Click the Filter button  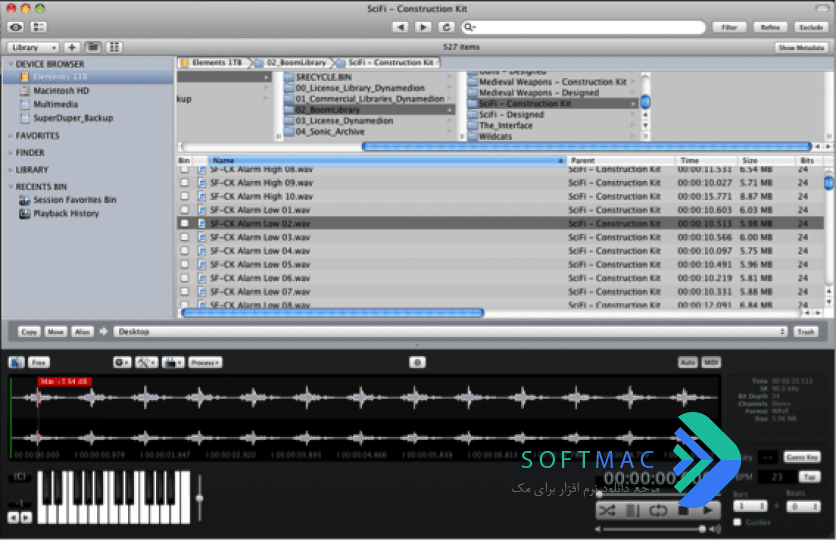[x=729, y=27]
